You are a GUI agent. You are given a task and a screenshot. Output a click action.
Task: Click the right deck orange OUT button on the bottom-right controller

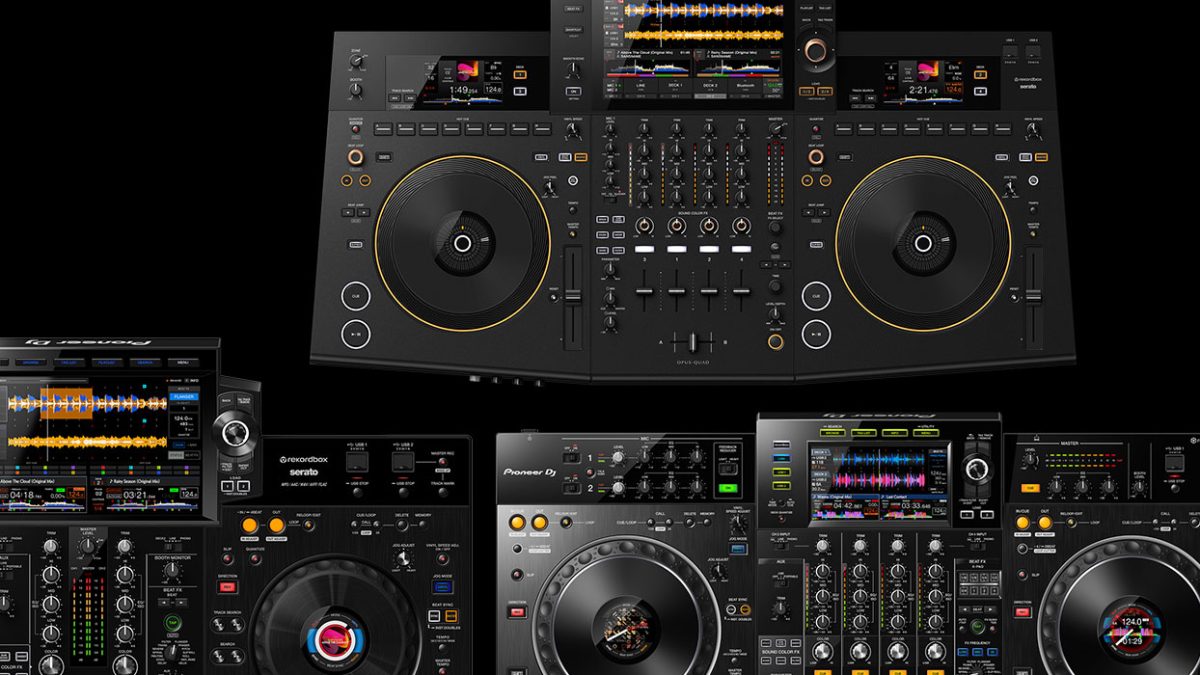coord(1044,522)
